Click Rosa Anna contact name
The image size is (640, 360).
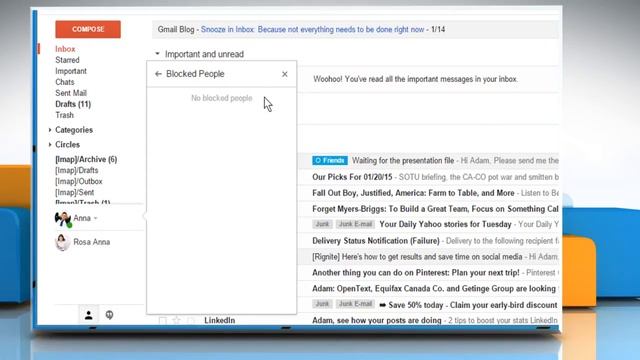92,242
